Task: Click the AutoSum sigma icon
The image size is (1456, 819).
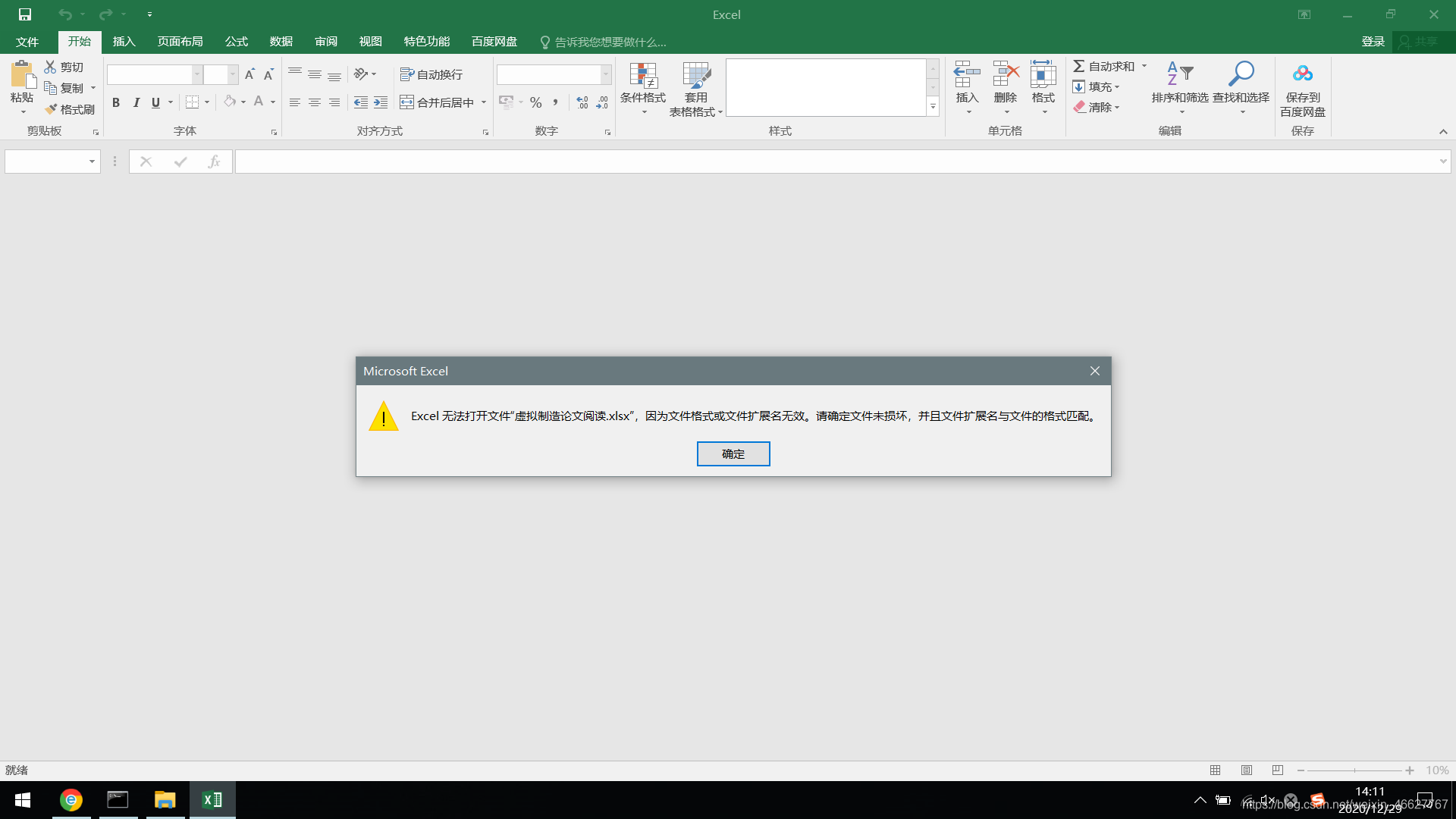Action: tap(1078, 67)
